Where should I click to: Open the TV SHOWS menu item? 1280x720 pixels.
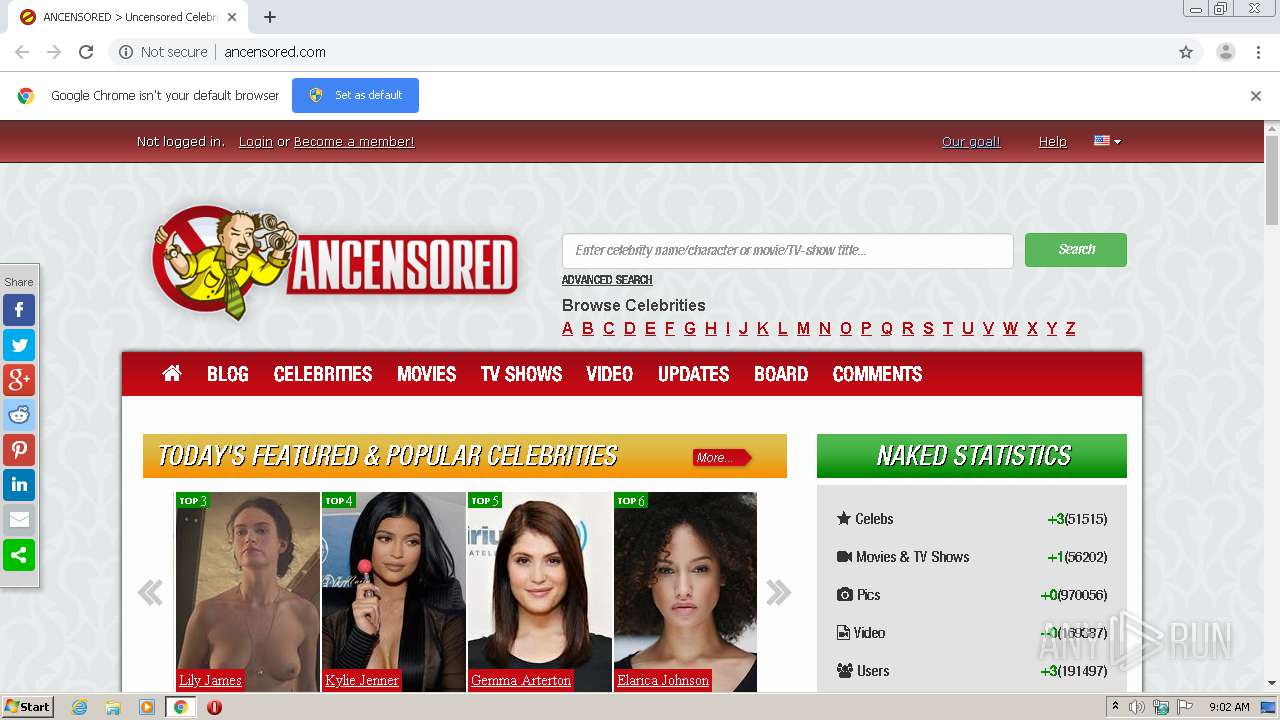[x=521, y=374]
